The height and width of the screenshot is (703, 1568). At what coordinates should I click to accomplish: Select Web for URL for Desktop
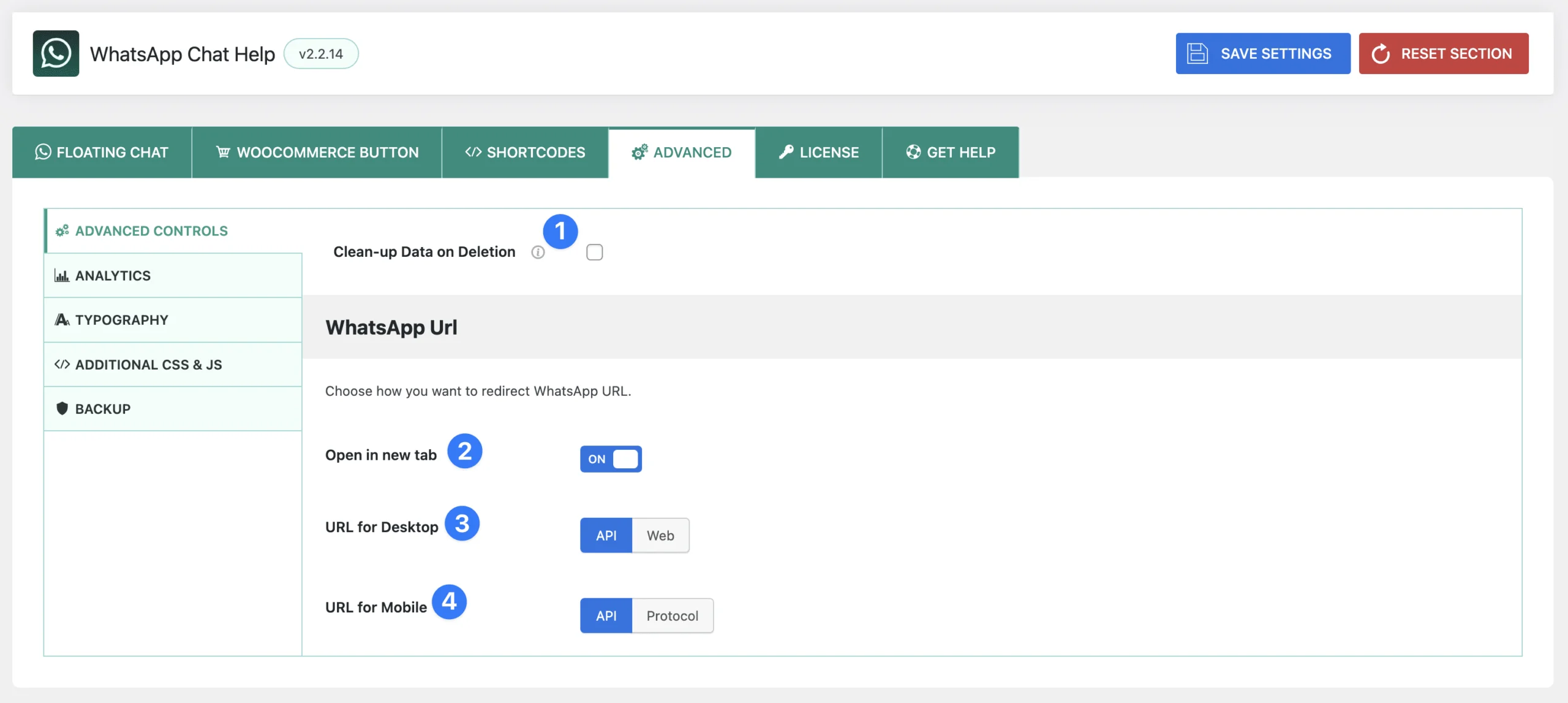point(660,536)
